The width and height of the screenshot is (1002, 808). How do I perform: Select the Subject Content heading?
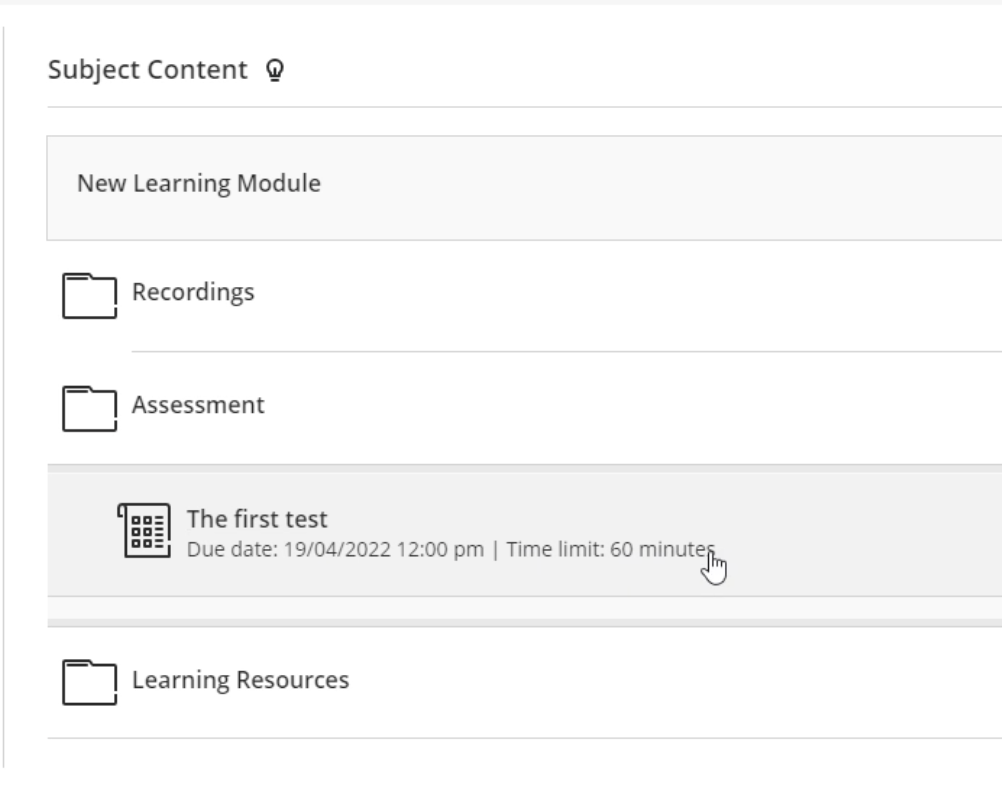point(148,70)
